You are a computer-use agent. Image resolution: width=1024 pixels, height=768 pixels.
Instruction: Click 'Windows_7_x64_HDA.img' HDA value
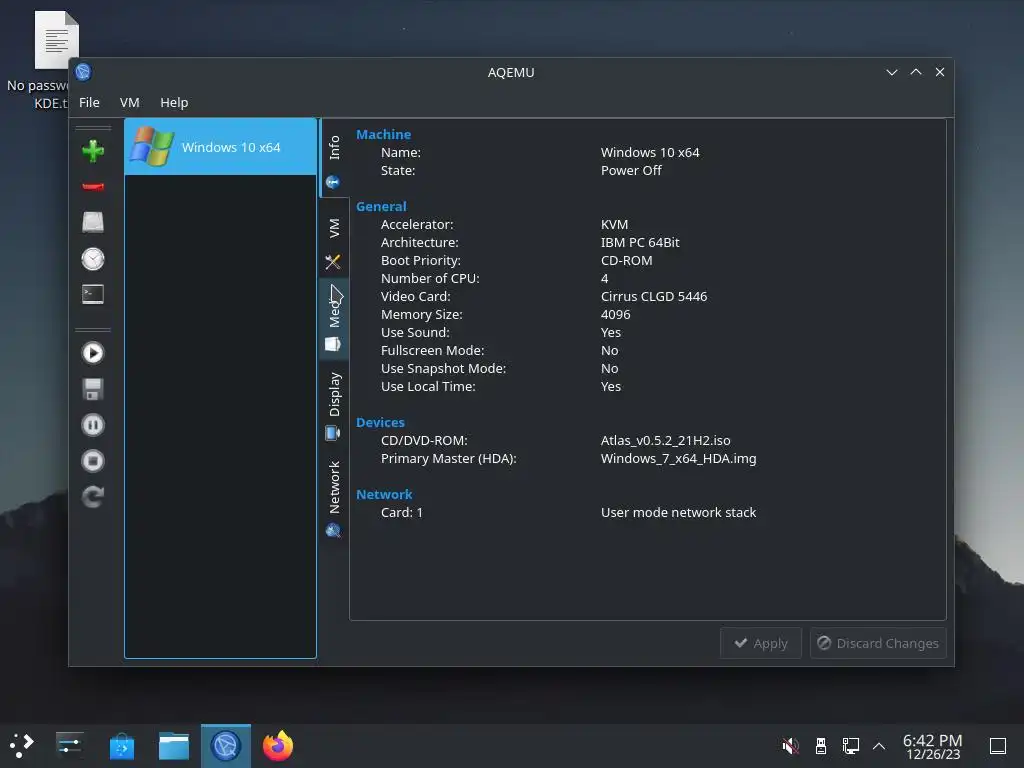pos(679,458)
